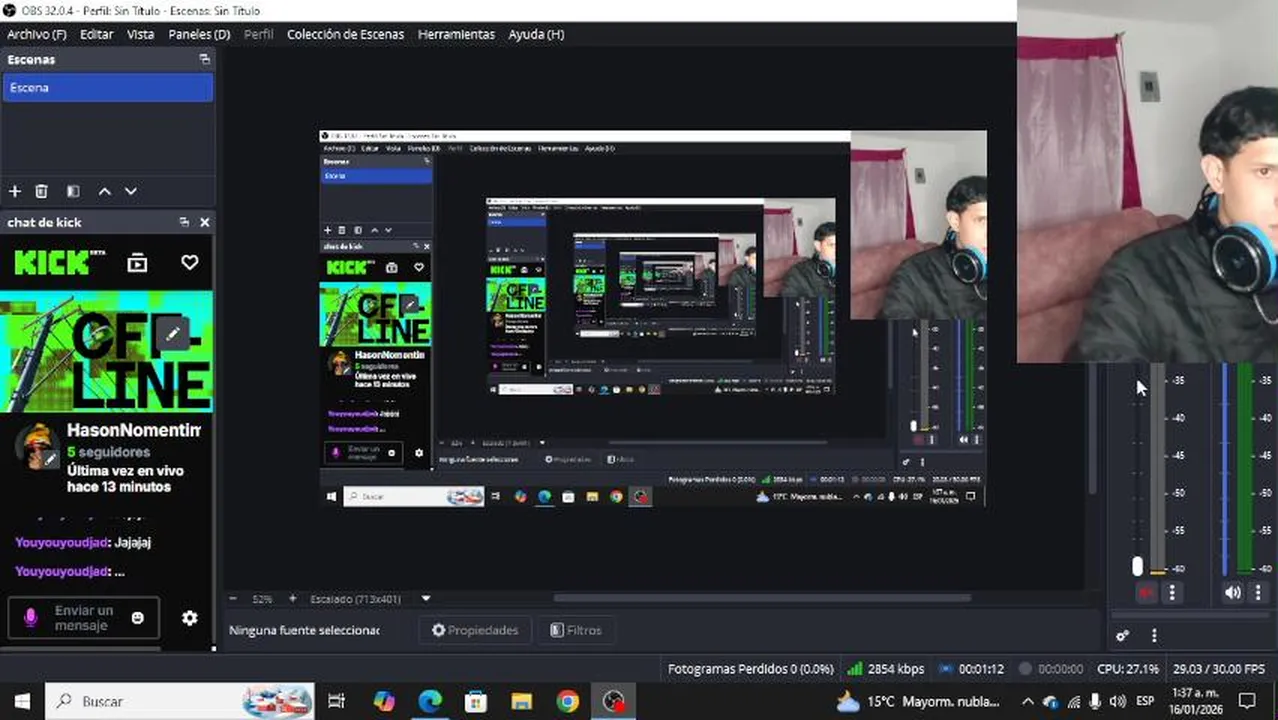The height and width of the screenshot is (720, 1278).
Task: Close the chat de kick dock
Action: tap(205, 222)
